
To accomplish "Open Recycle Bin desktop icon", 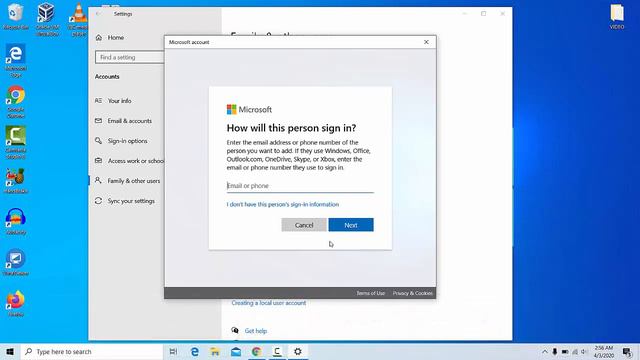I will coord(16,16).
